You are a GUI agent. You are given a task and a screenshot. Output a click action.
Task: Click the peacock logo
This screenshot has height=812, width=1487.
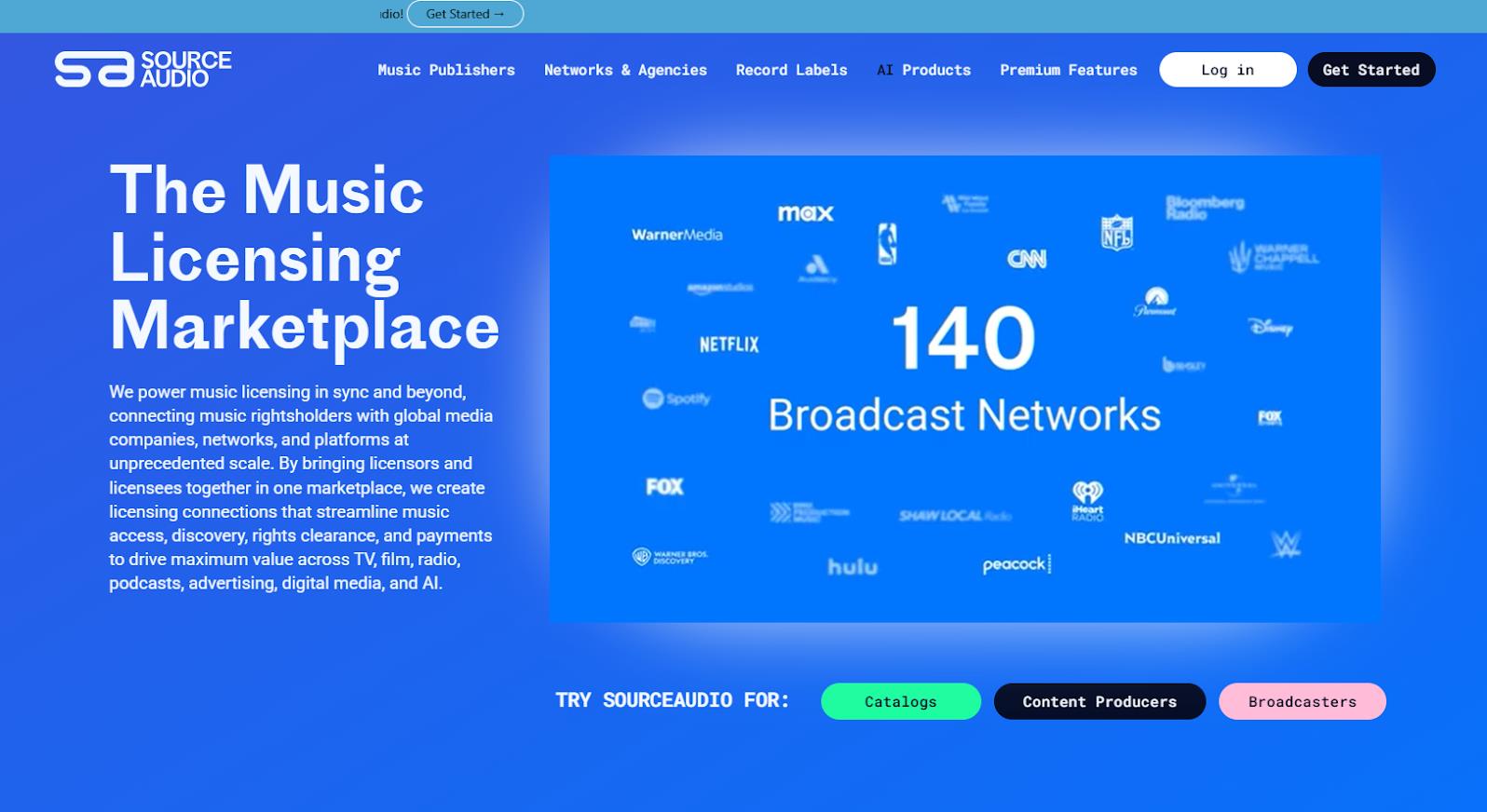pyautogui.click(x=1016, y=564)
